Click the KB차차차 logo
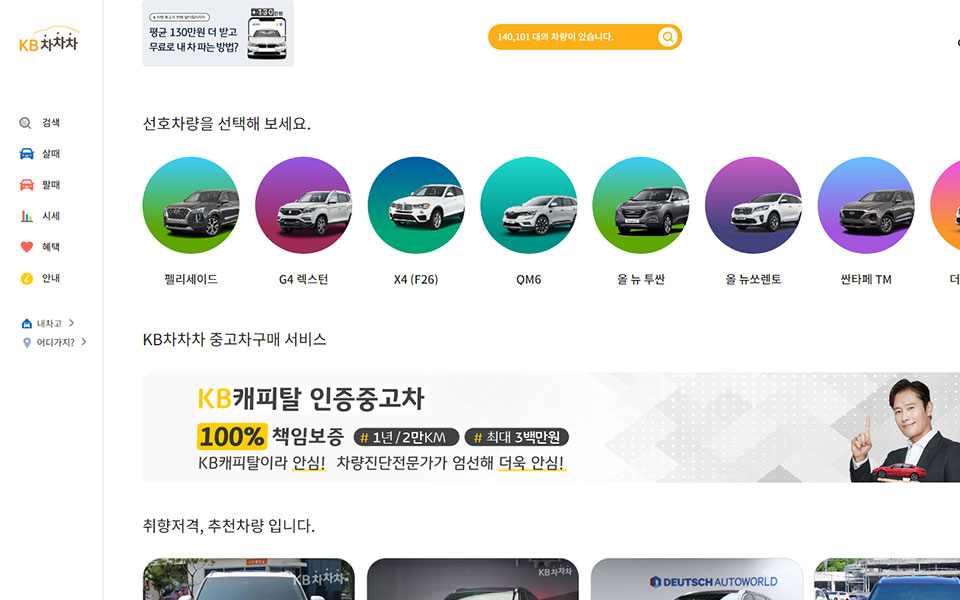Viewport: 960px width, 600px height. pyautogui.click(x=49, y=39)
